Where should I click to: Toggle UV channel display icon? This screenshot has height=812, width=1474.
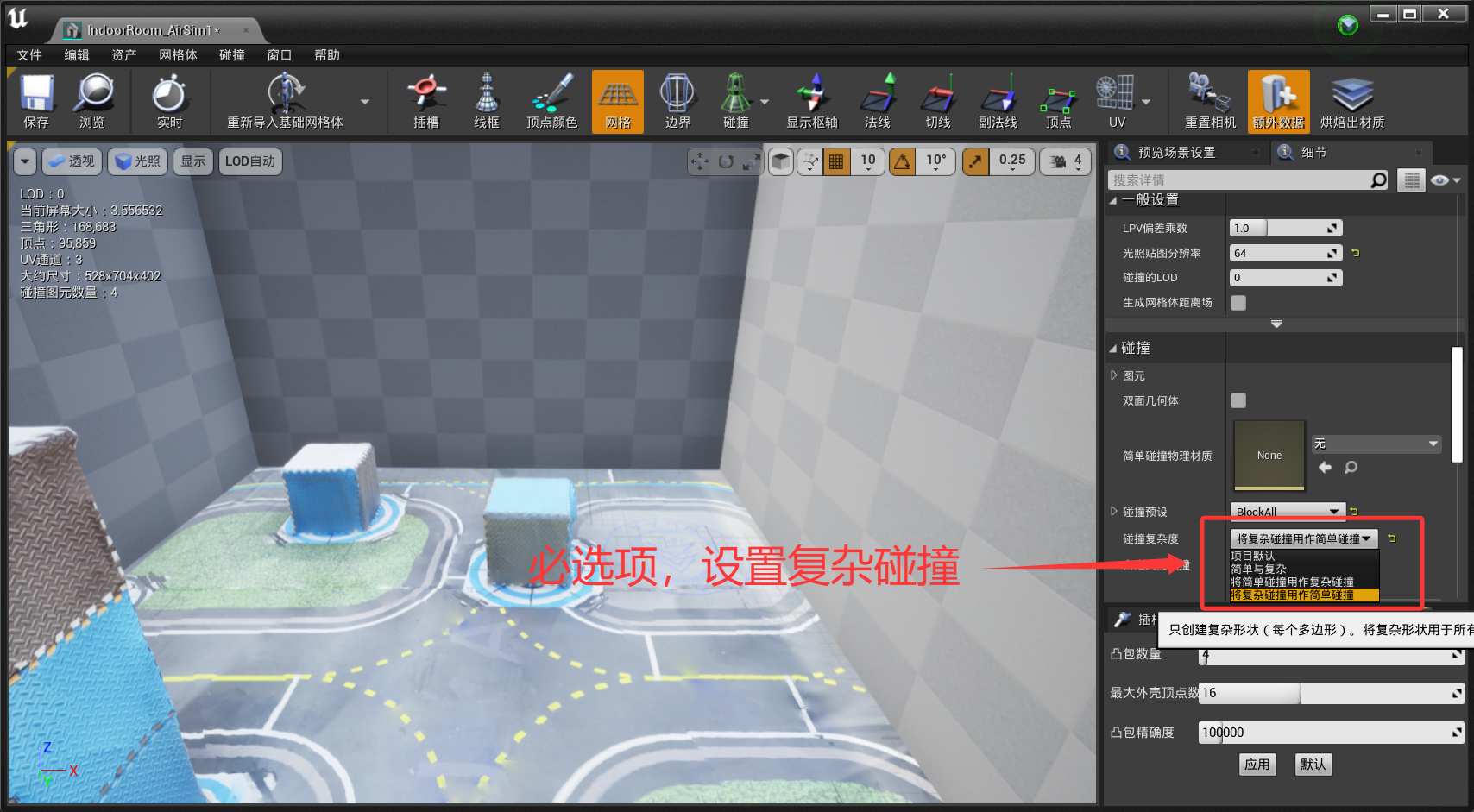(1117, 101)
